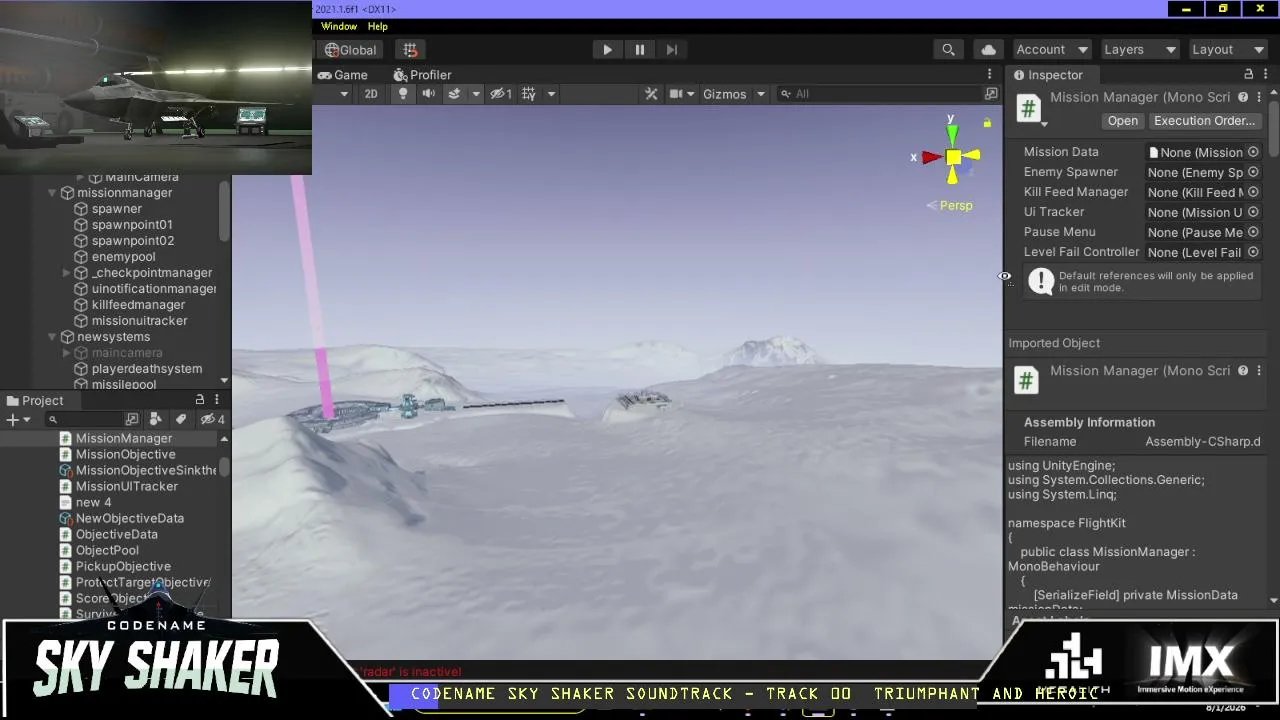
Task: Switch to the Profiler tab
Action: 422,75
